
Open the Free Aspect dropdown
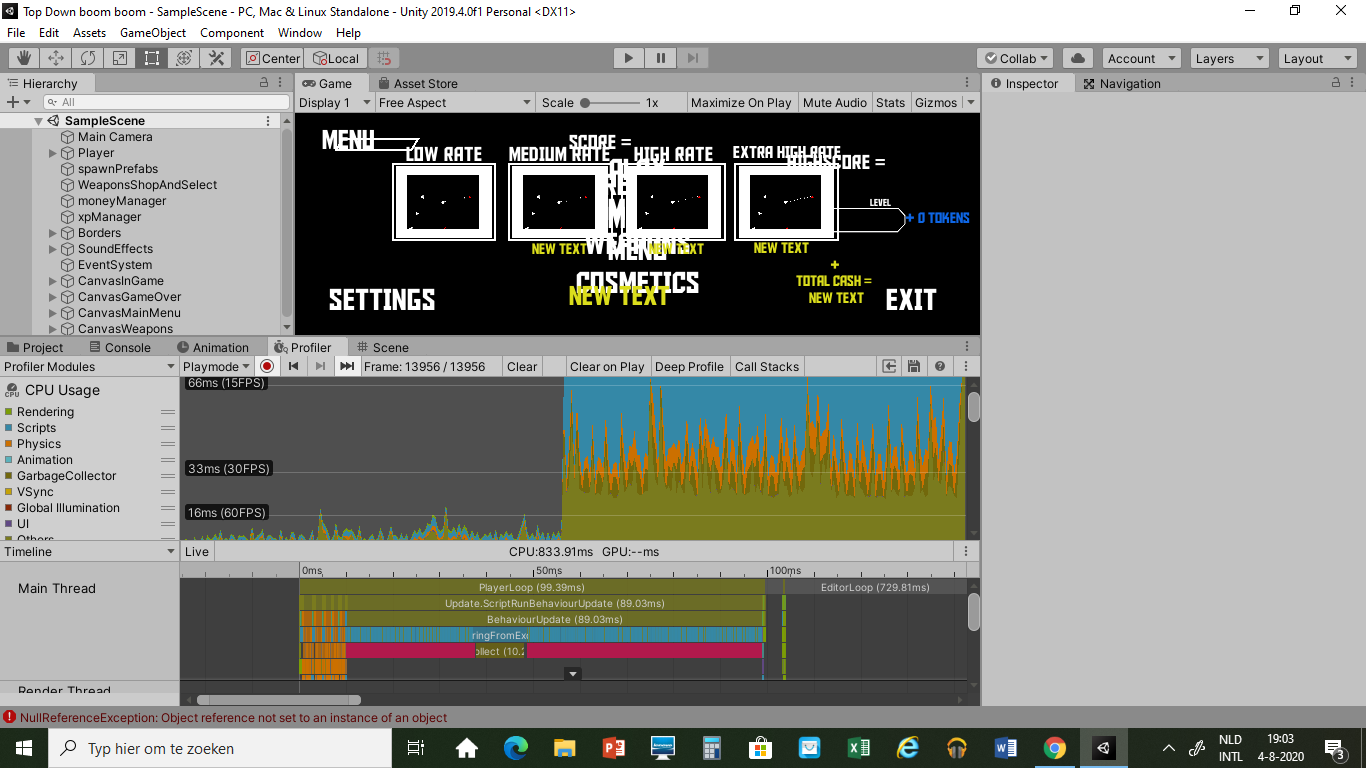point(455,102)
